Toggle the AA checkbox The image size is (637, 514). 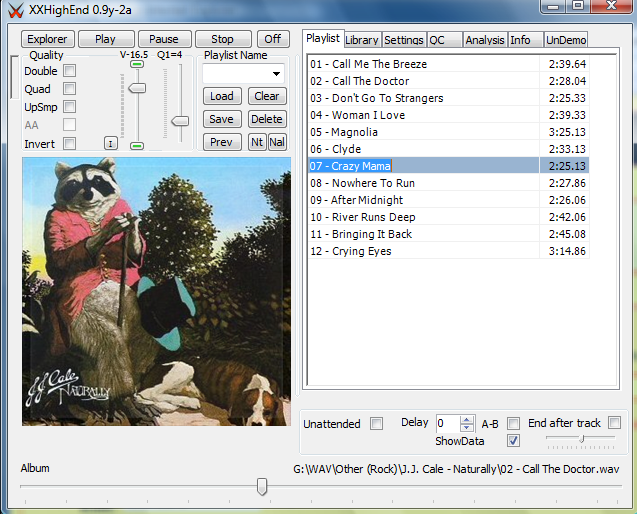(x=69, y=125)
